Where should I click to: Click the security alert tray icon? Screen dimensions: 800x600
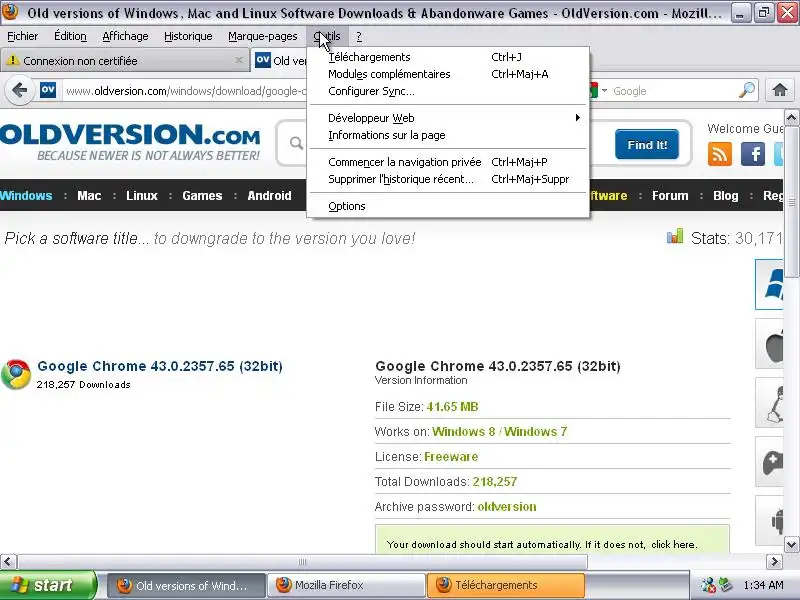[x=708, y=585]
